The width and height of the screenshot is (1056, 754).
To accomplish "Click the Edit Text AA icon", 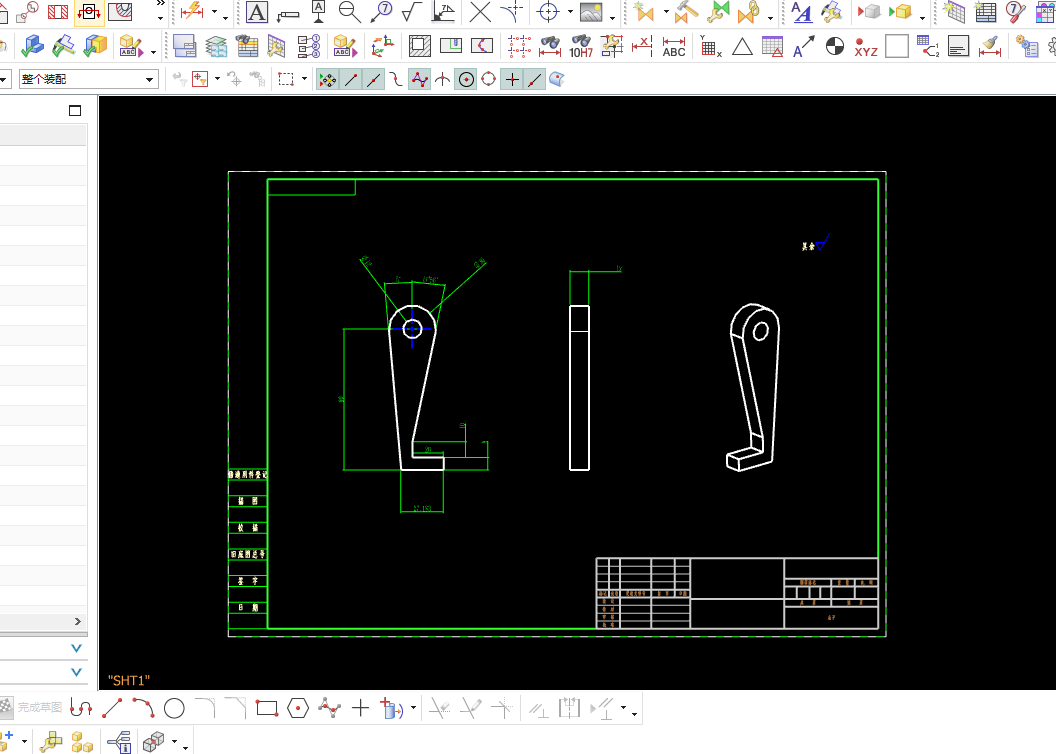I will [x=801, y=11].
